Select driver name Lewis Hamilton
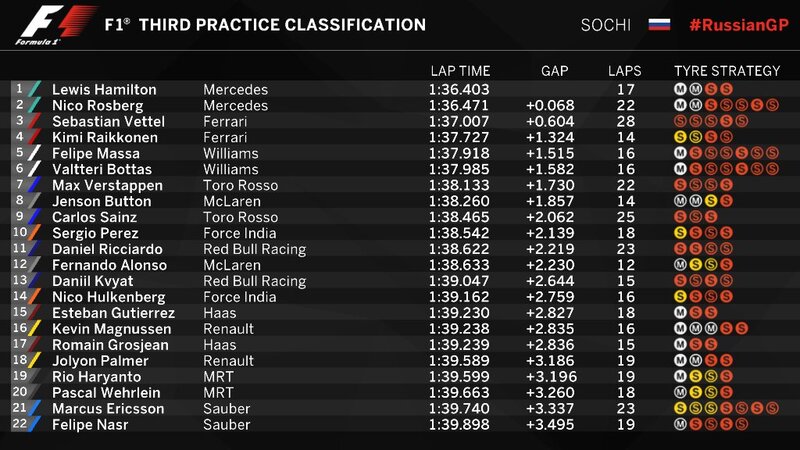Viewport: 800px width, 450px height. pyautogui.click(x=104, y=89)
